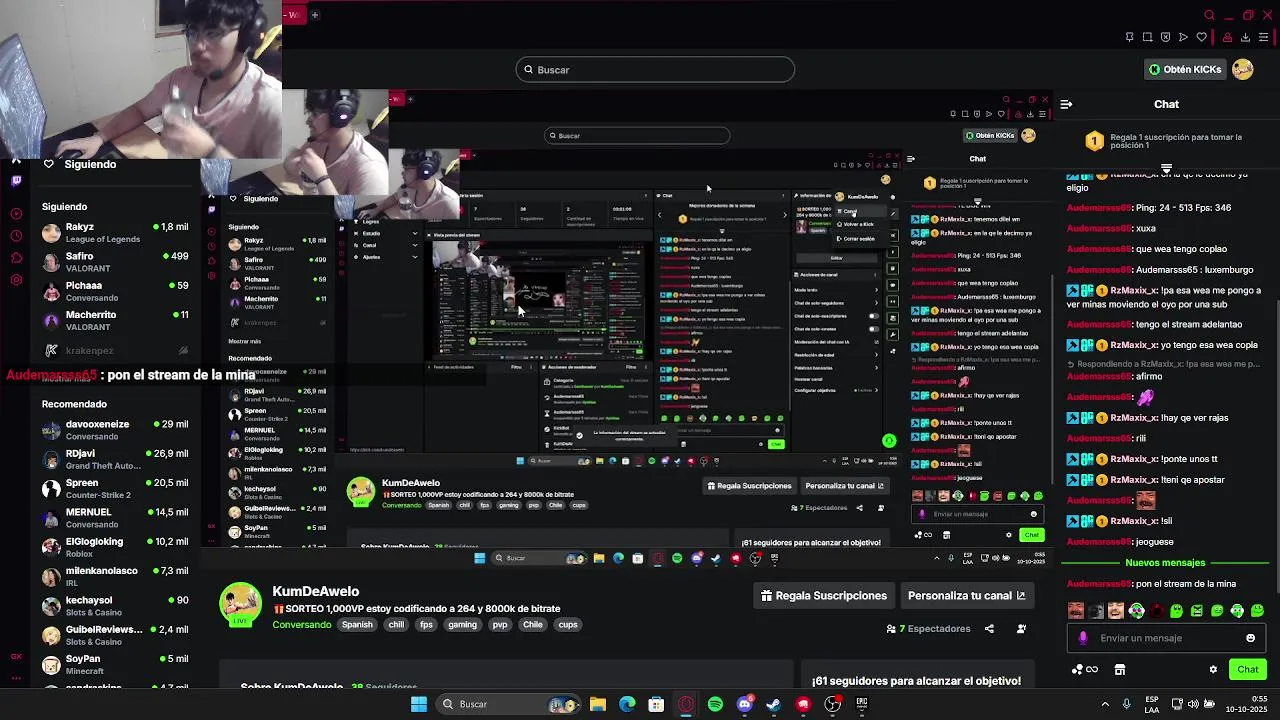Click Personaliza tu canal button

pyautogui.click(x=966, y=596)
